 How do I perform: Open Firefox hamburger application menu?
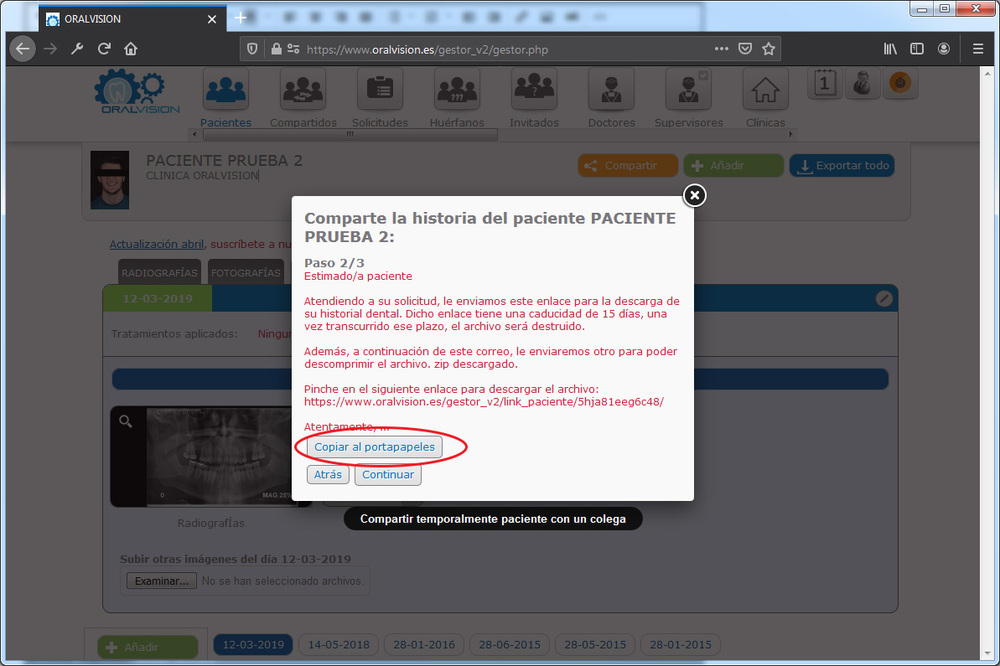(978, 49)
